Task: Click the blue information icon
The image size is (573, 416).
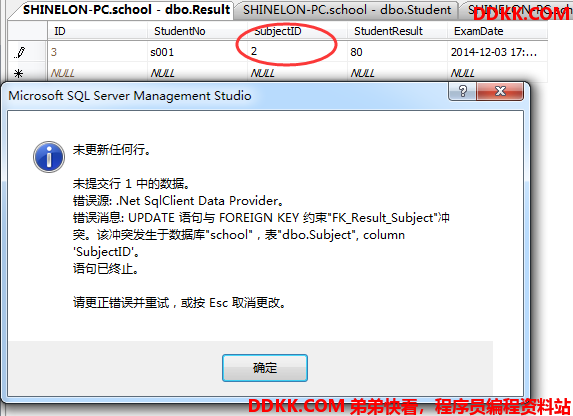Action: pos(49,157)
